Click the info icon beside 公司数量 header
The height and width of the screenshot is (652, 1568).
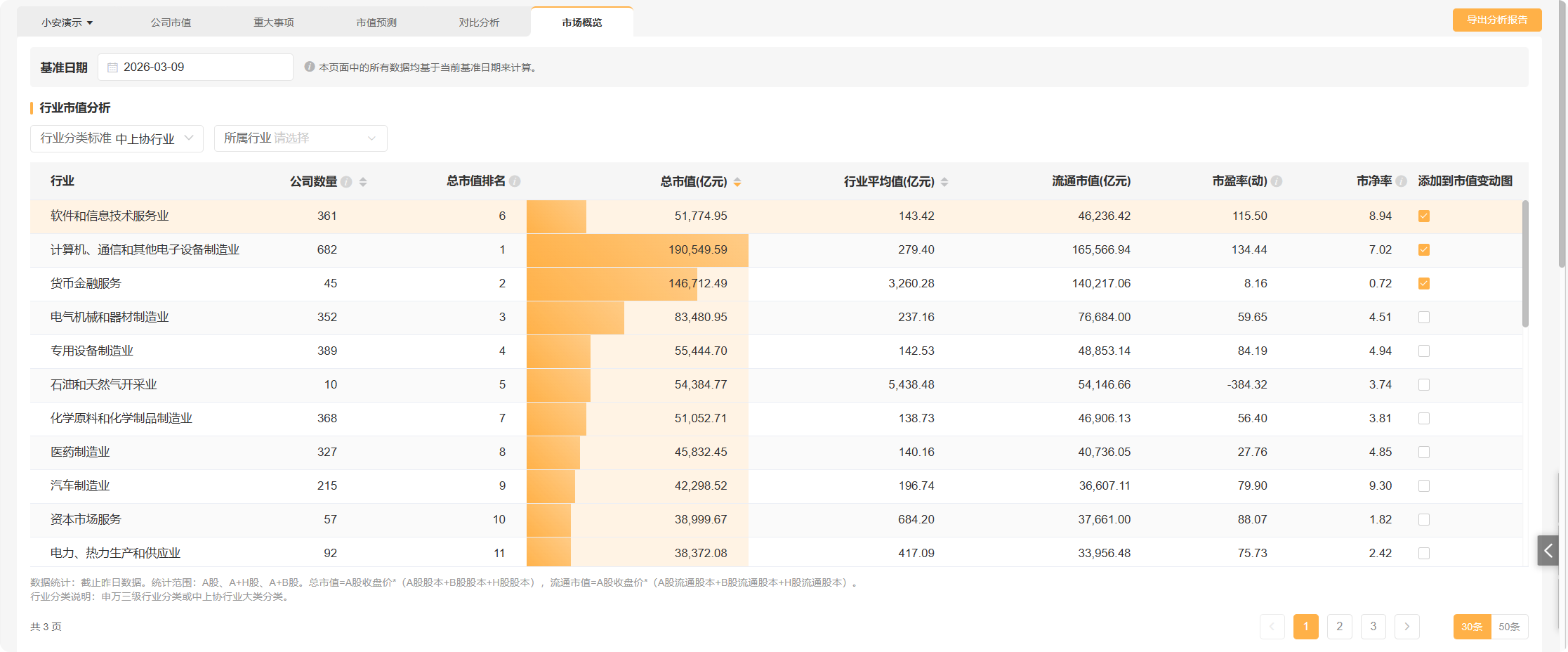click(346, 182)
